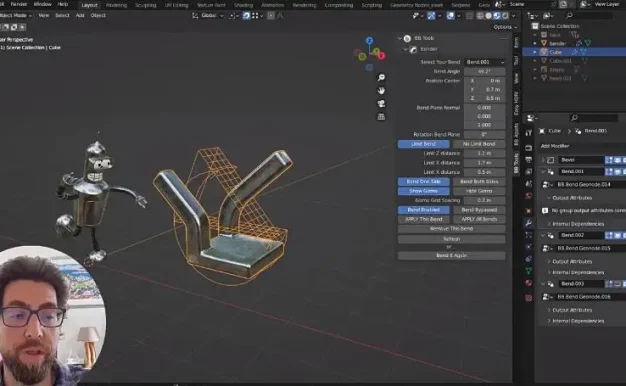Open the Modifiers wrench properties tab
626x386 pixels.
click(x=528, y=223)
